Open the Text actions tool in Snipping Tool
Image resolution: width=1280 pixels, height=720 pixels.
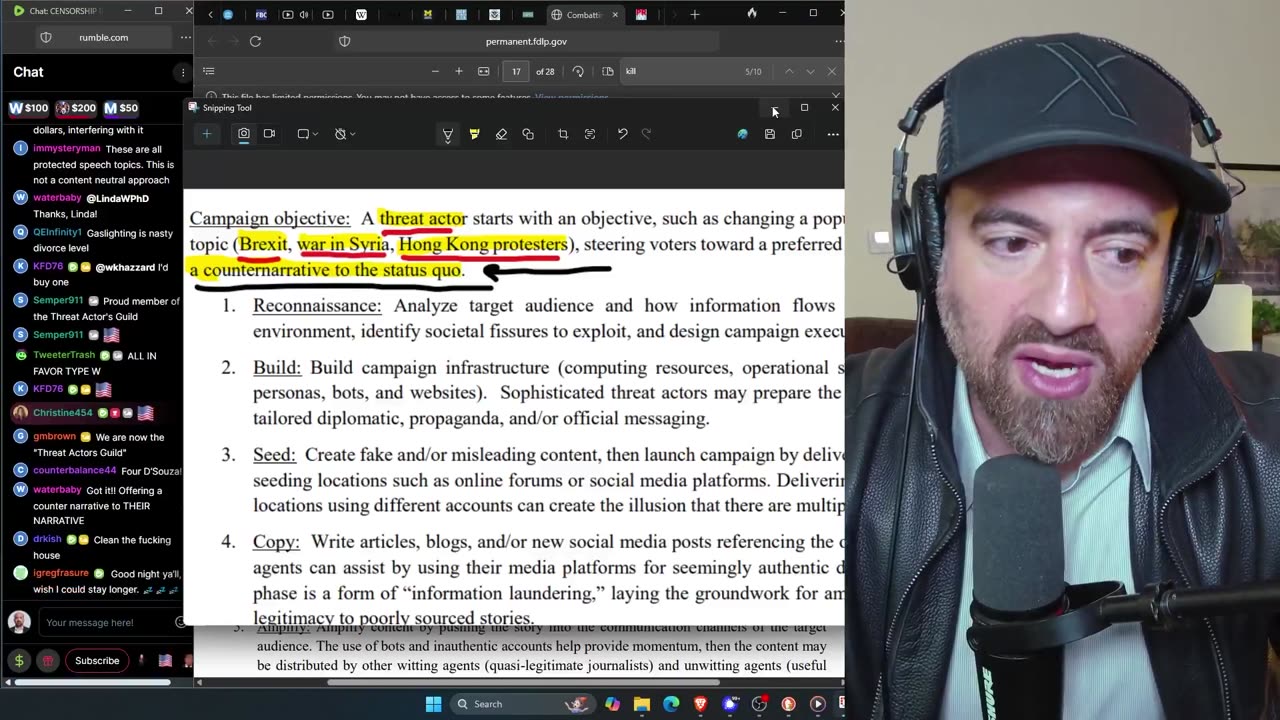click(590, 134)
